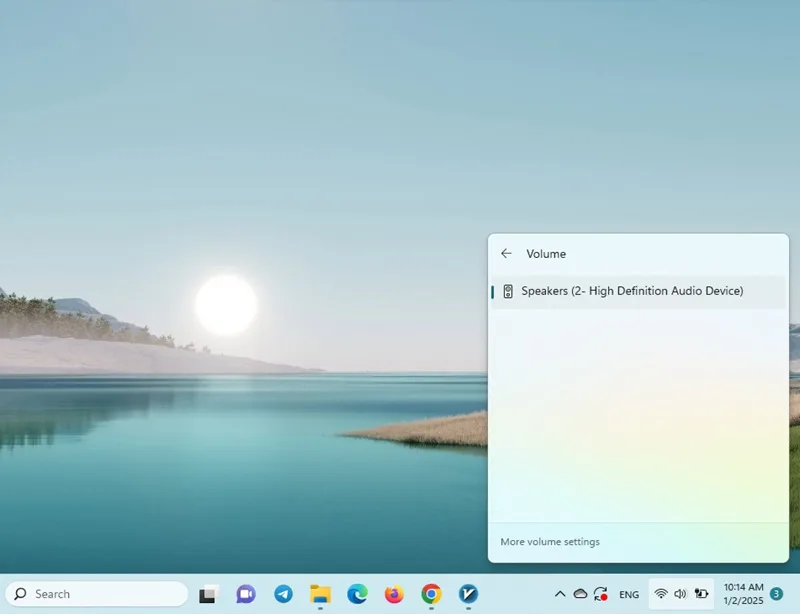Image resolution: width=800 pixels, height=614 pixels.
Task: Open More volume settings
Action: [549, 542]
